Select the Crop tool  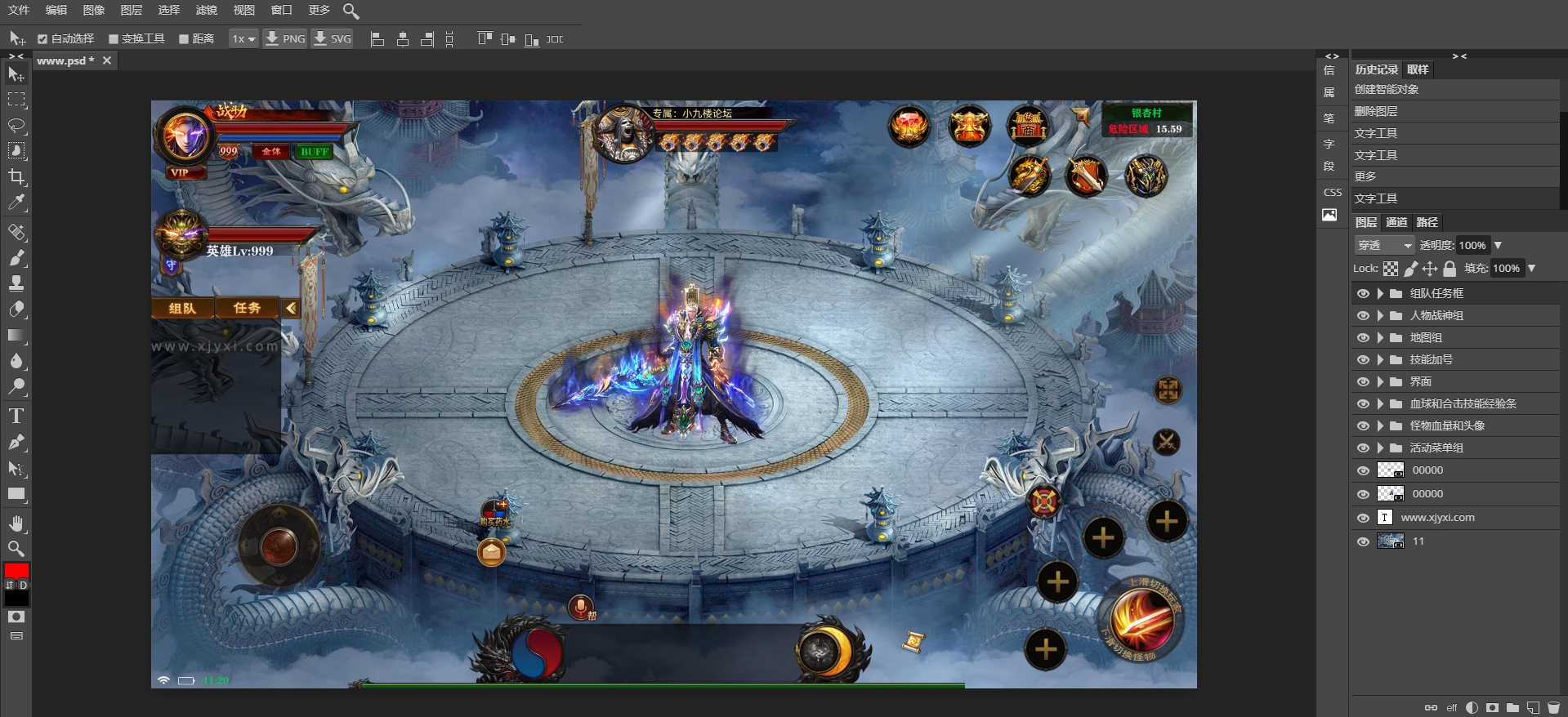16,177
